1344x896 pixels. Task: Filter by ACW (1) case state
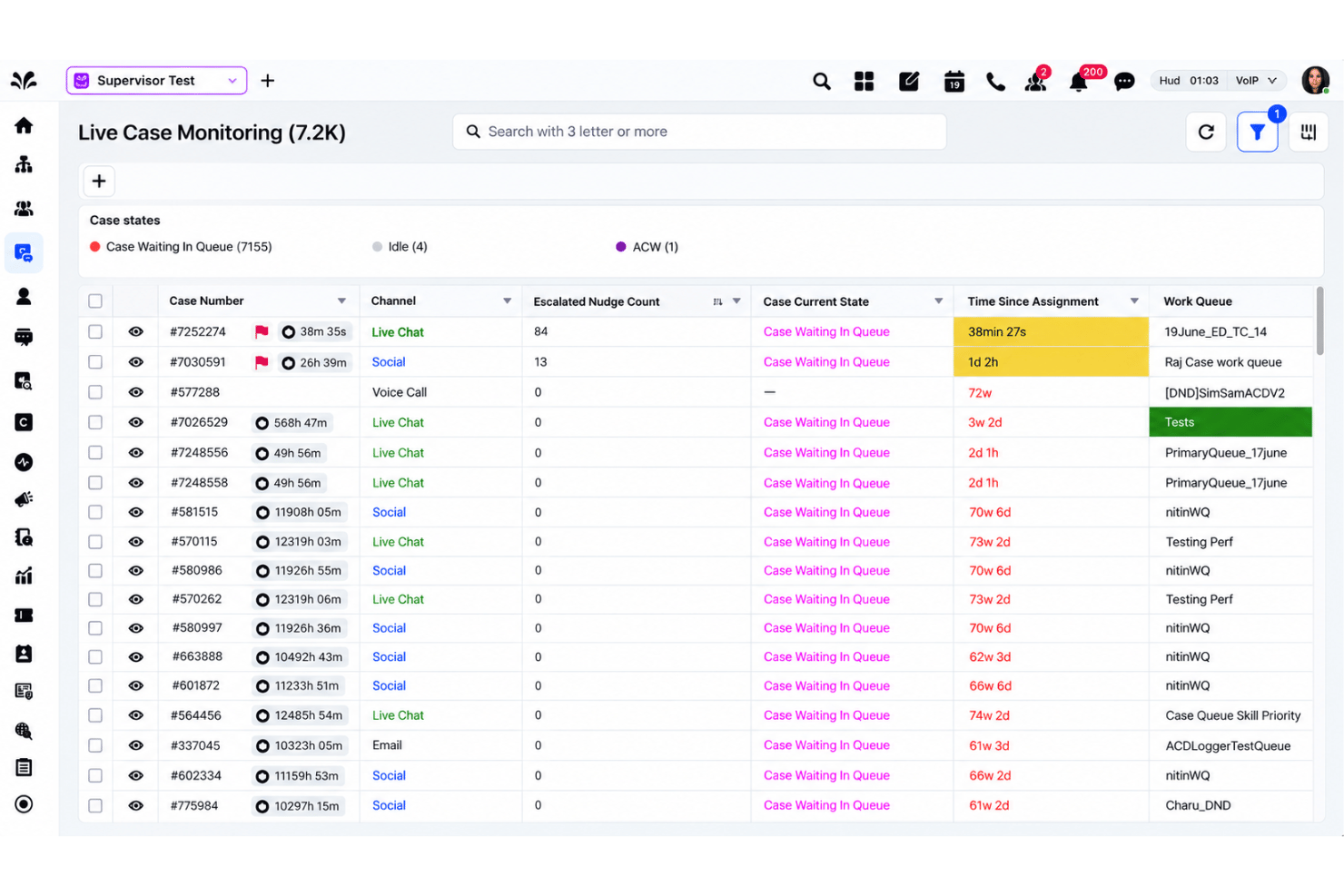(647, 247)
